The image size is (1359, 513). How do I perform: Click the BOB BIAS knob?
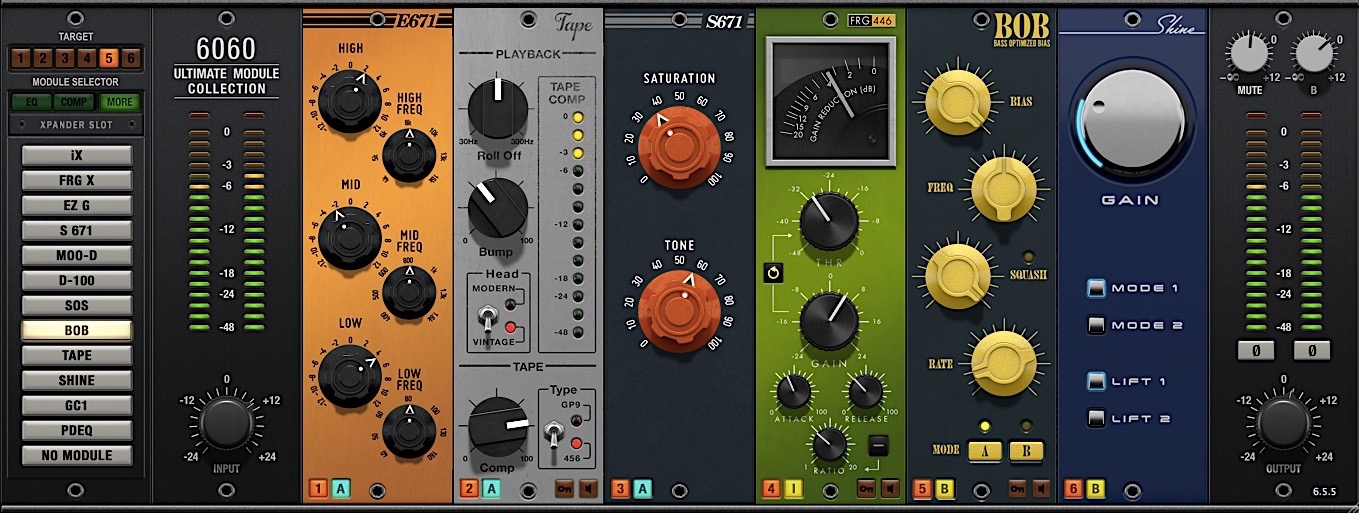point(956,103)
